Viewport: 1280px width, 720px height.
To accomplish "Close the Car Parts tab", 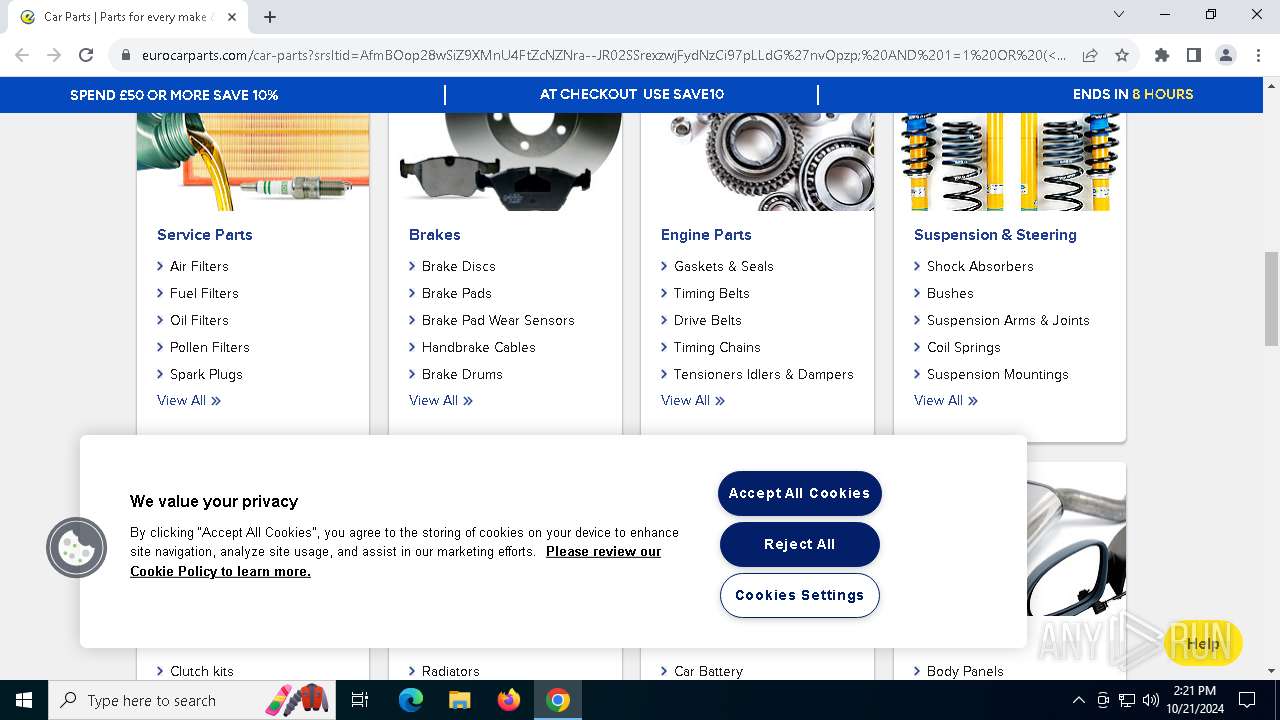I will click(232, 17).
